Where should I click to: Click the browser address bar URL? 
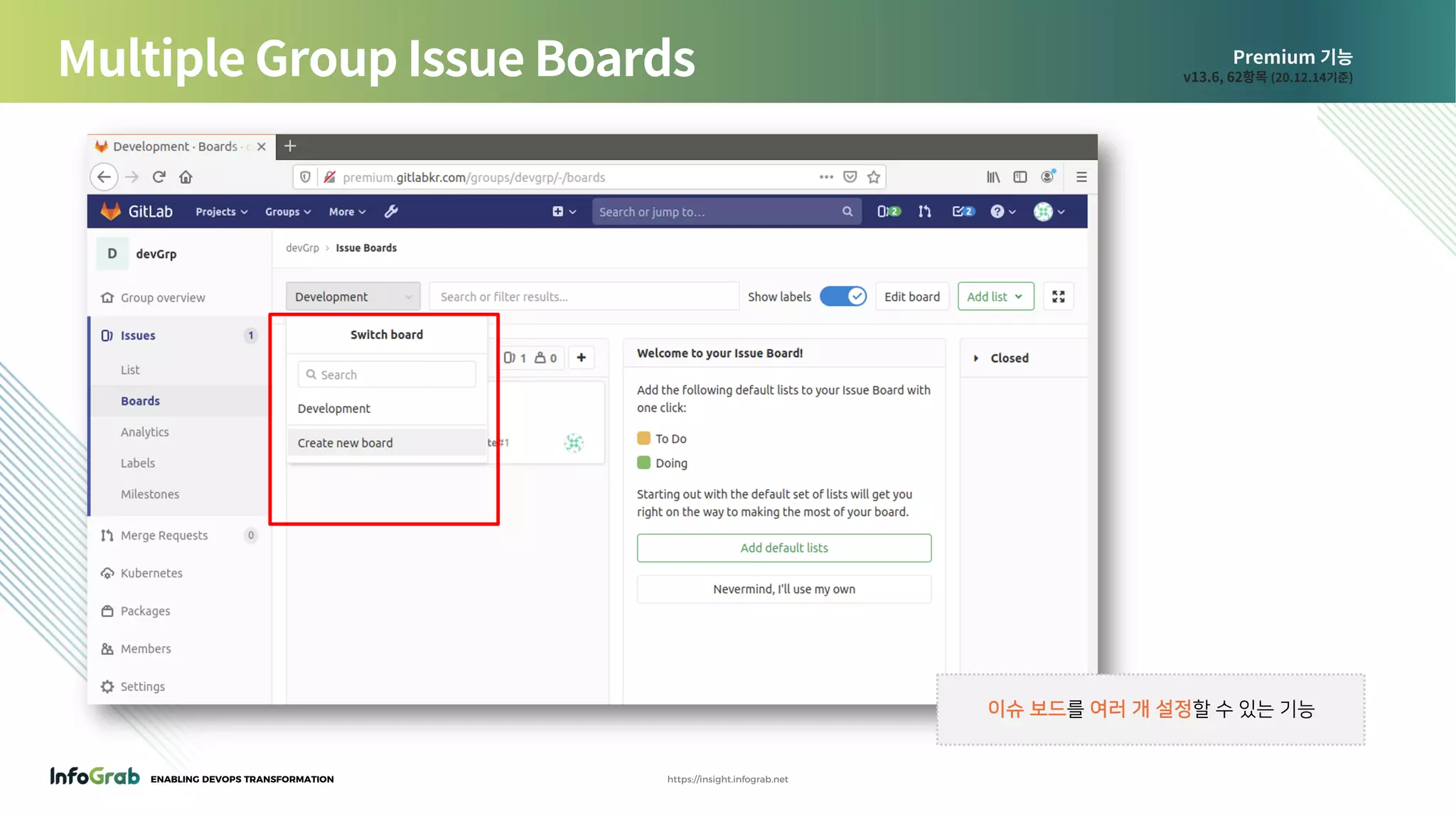tap(473, 178)
